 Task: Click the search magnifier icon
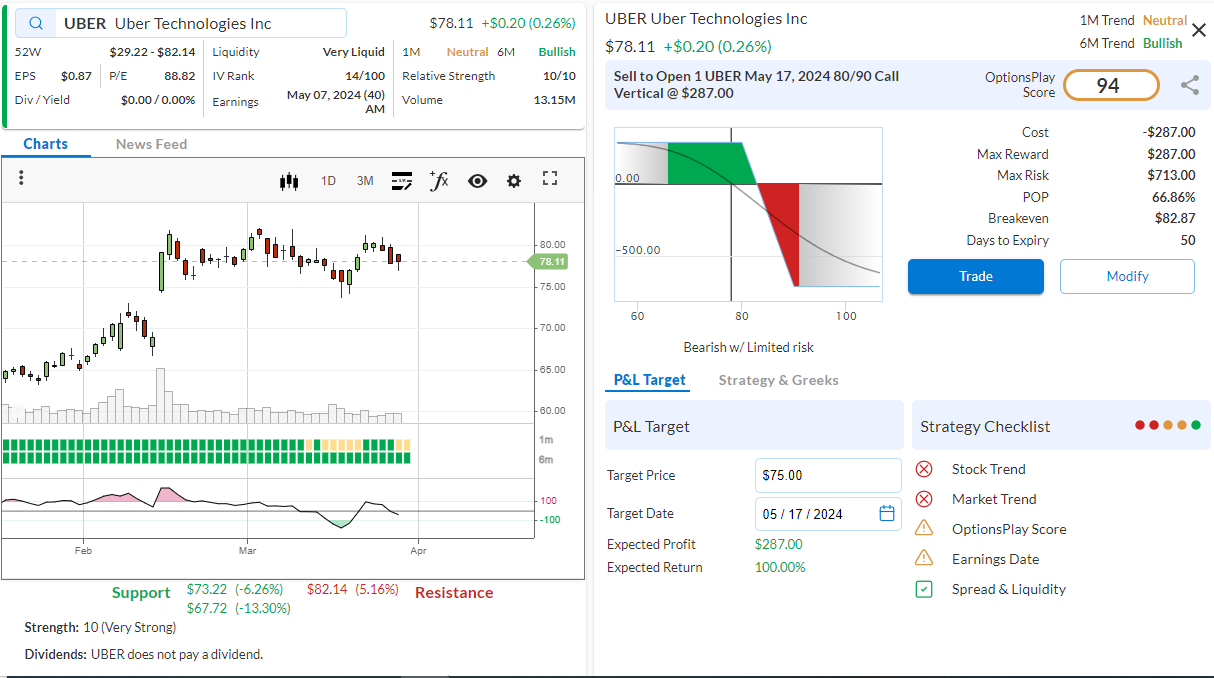coord(36,23)
